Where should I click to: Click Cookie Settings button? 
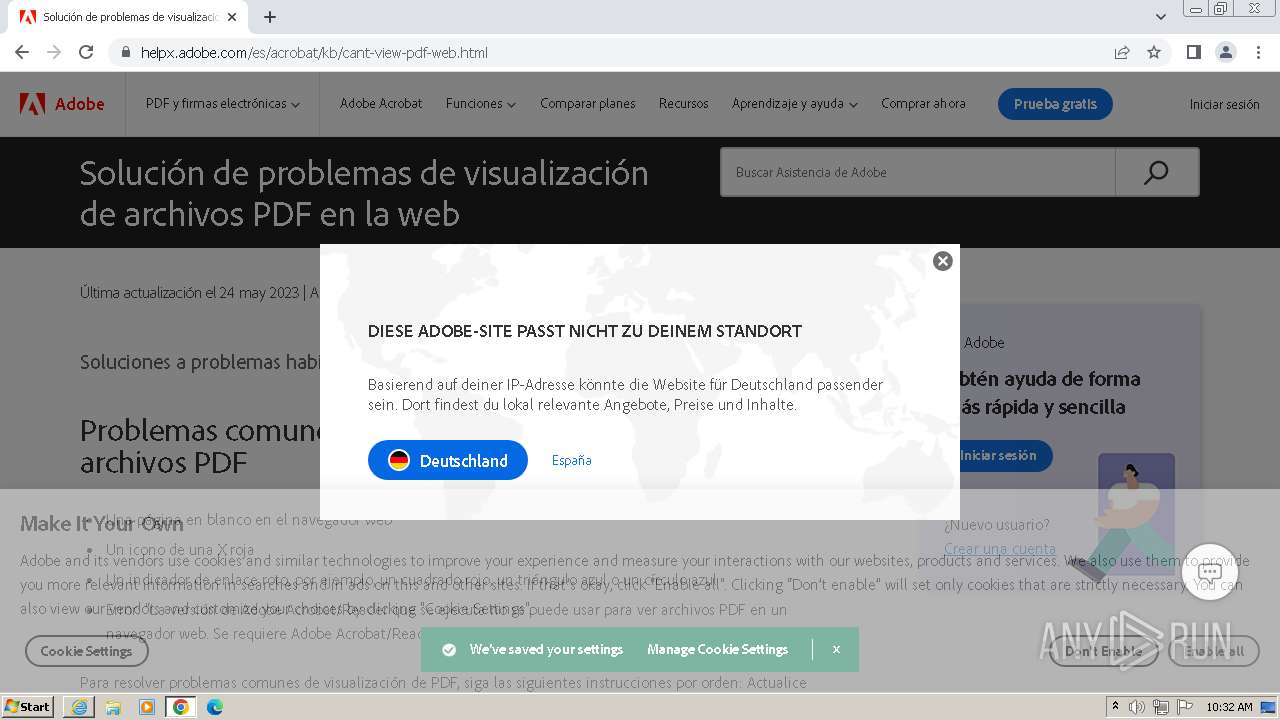(86, 651)
